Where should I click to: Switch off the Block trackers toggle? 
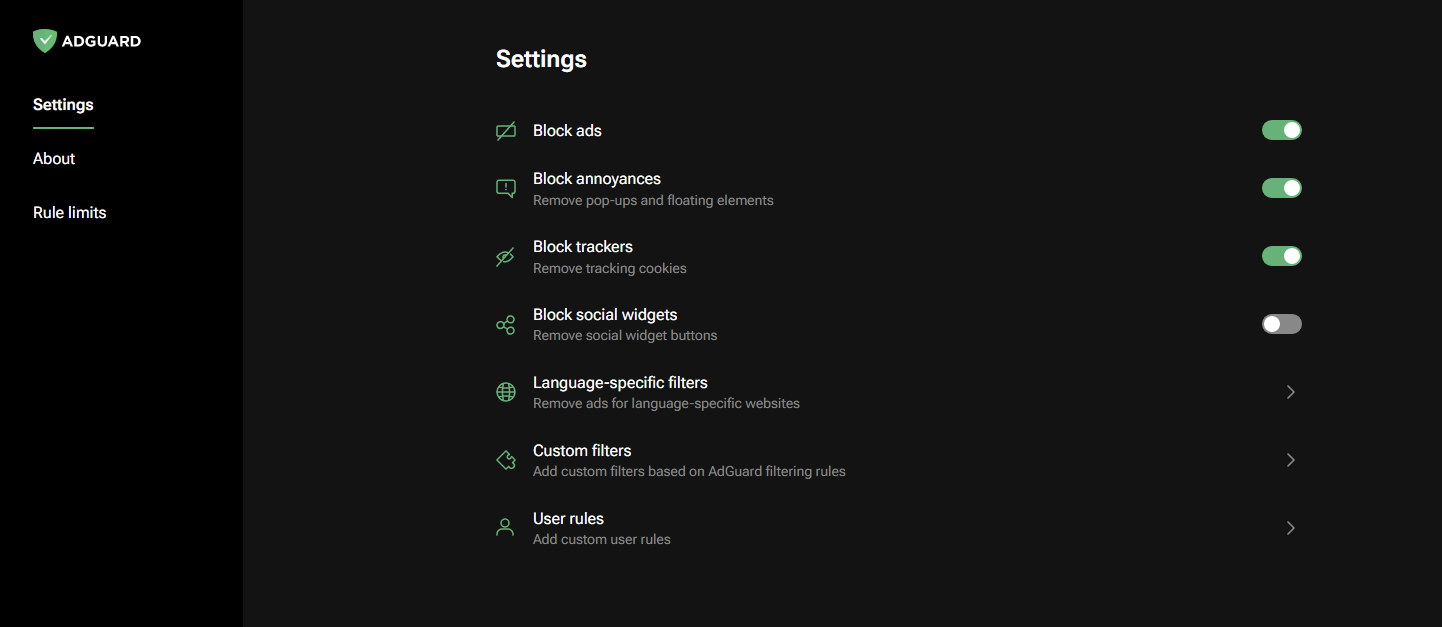(x=1281, y=256)
